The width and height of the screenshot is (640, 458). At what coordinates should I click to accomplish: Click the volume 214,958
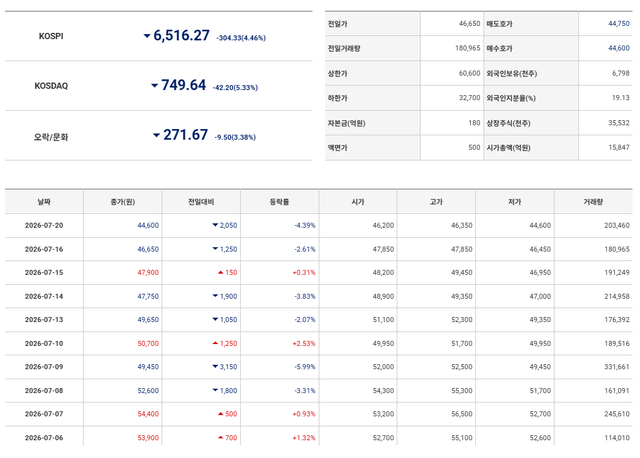point(617,296)
